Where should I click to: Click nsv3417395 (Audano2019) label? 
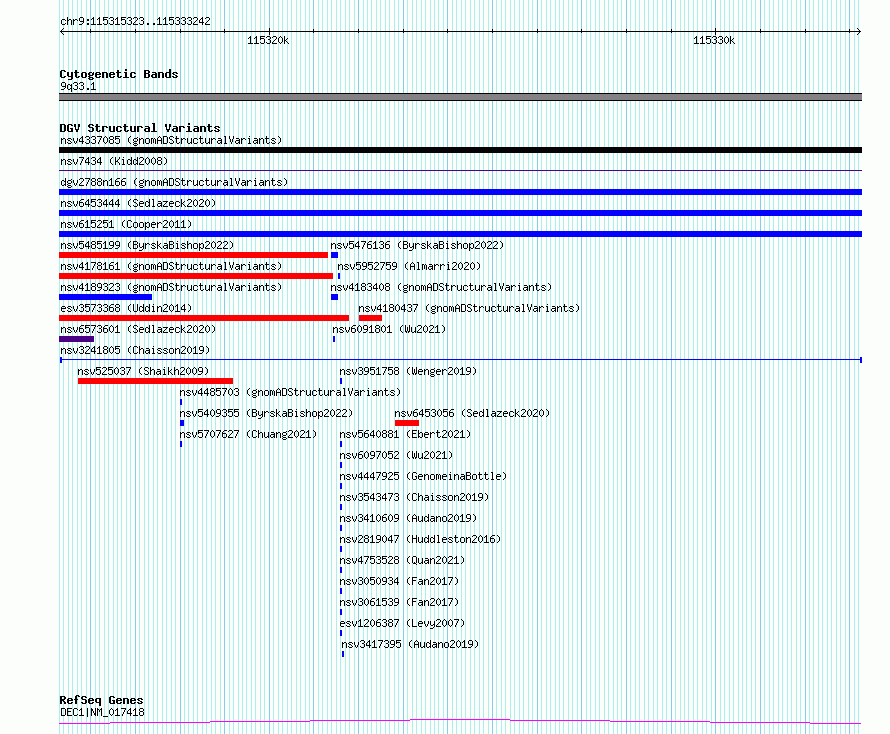coord(410,644)
